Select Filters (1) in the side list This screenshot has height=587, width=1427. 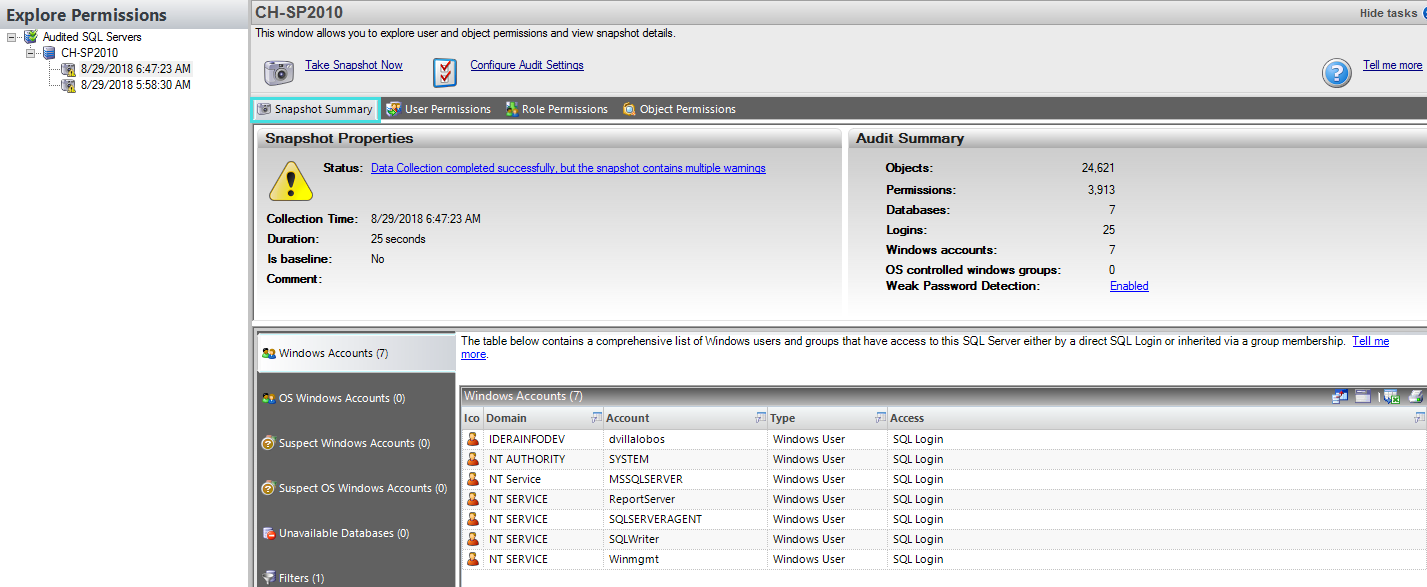(356, 577)
